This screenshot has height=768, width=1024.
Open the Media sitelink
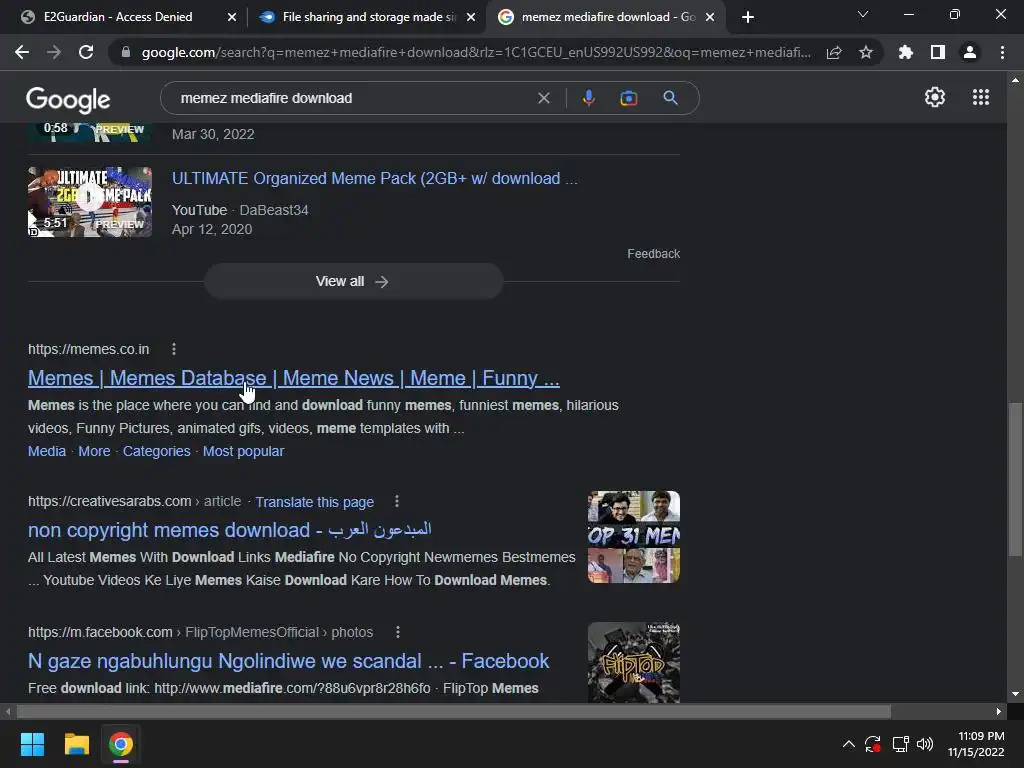47,451
